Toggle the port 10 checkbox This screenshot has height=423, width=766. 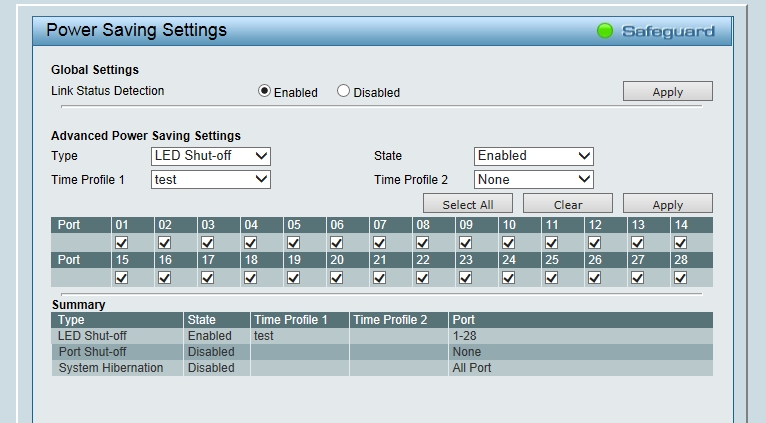pos(508,242)
